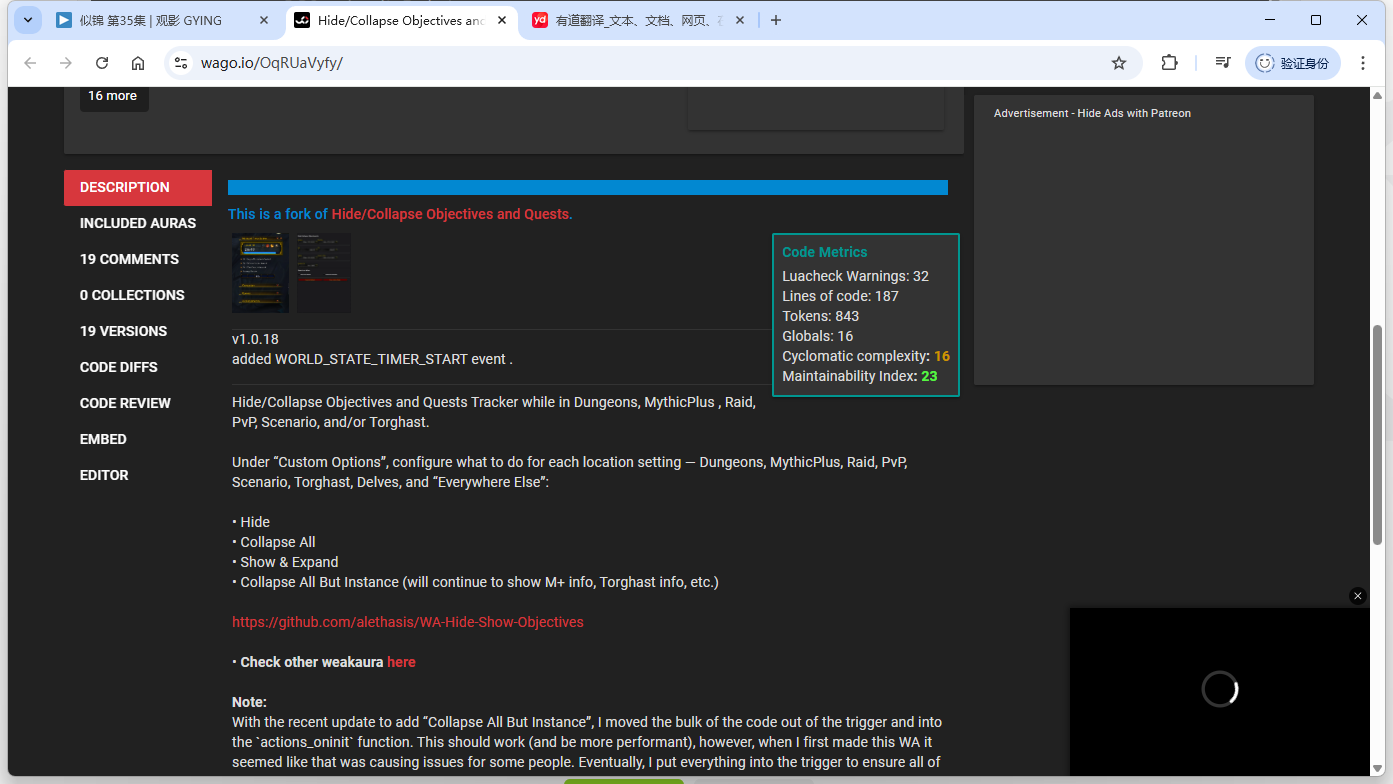
Task: Open the first screenshot thumbnail
Action: (260, 273)
